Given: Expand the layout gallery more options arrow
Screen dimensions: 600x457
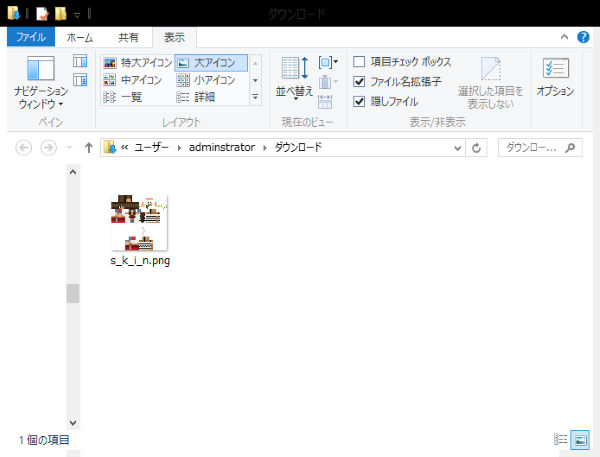Looking at the screenshot, I should [x=255, y=97].
